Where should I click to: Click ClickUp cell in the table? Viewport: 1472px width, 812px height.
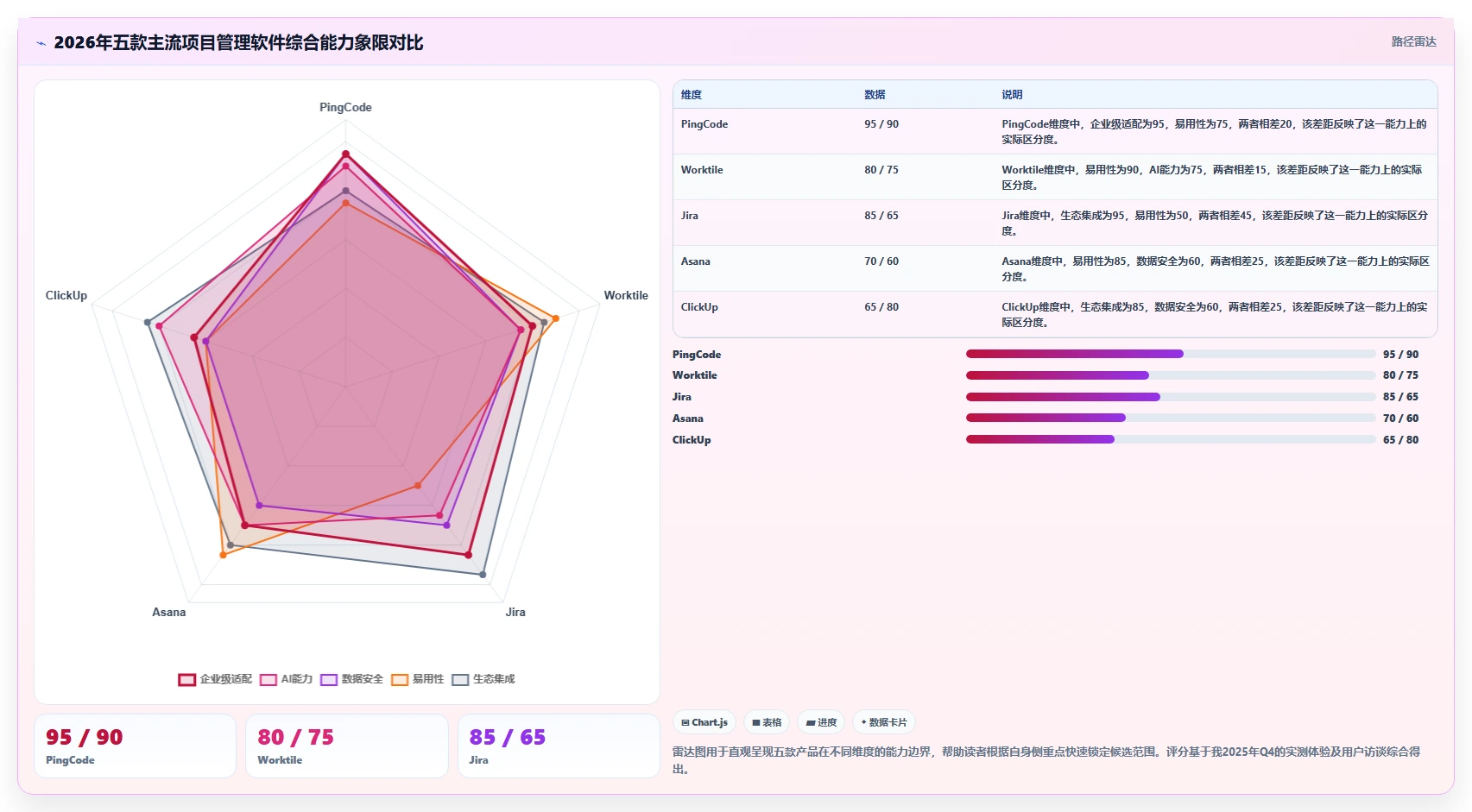[x=699, y=307]
